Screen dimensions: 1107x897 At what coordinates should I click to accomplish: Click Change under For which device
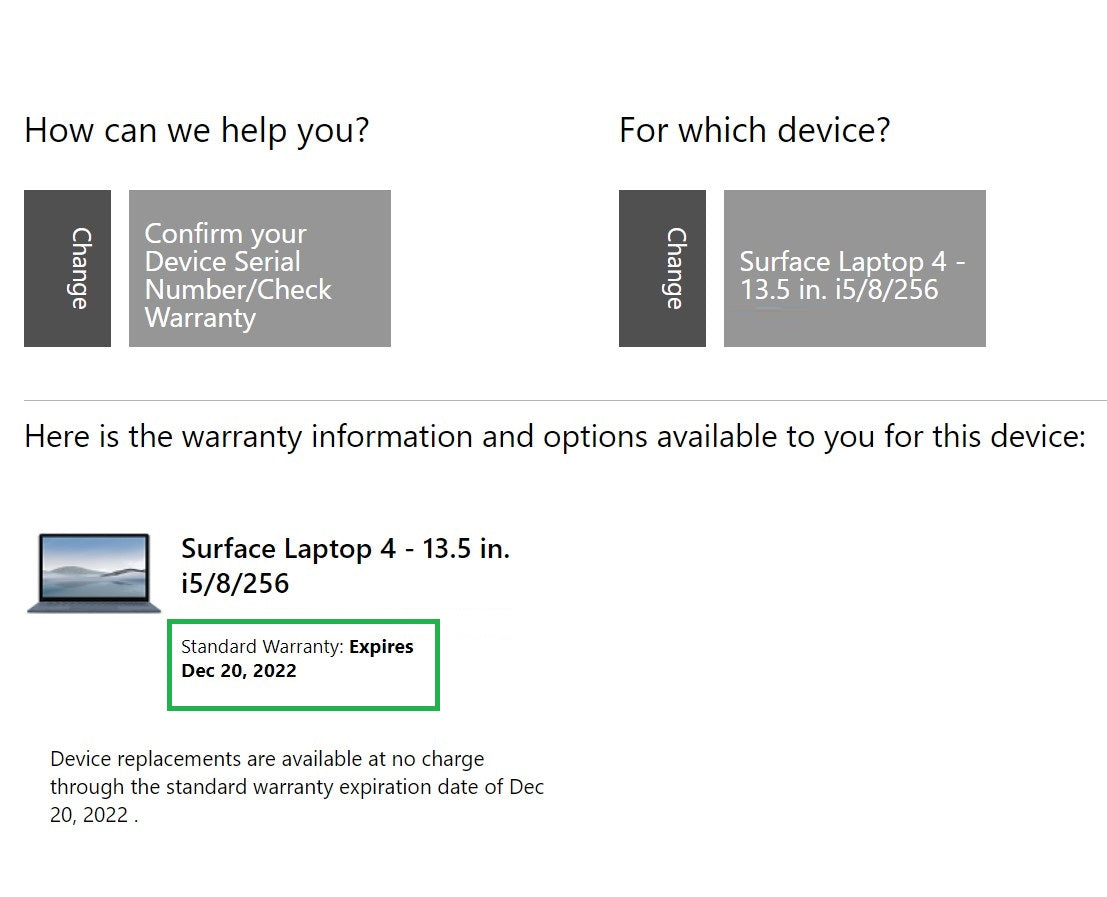coord(662,268)
